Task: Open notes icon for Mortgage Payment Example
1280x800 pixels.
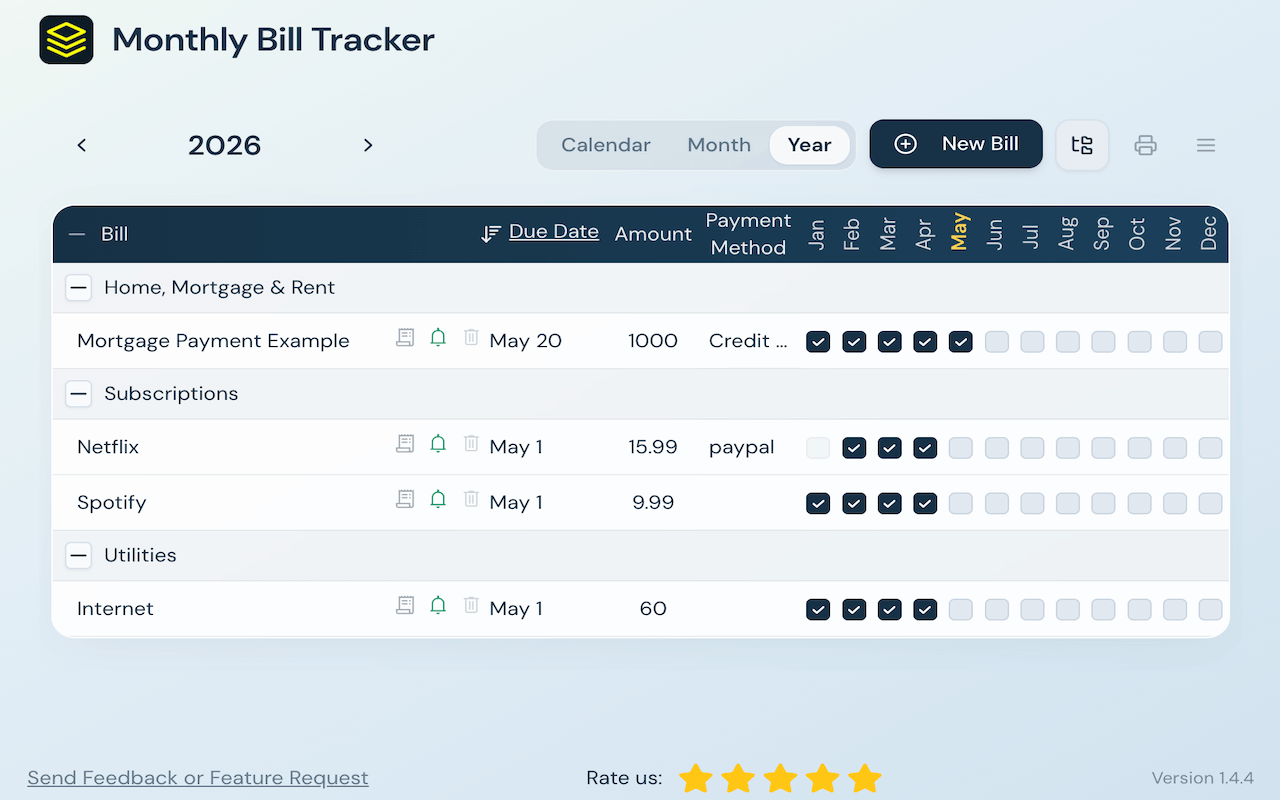Action: click(405, 338)
